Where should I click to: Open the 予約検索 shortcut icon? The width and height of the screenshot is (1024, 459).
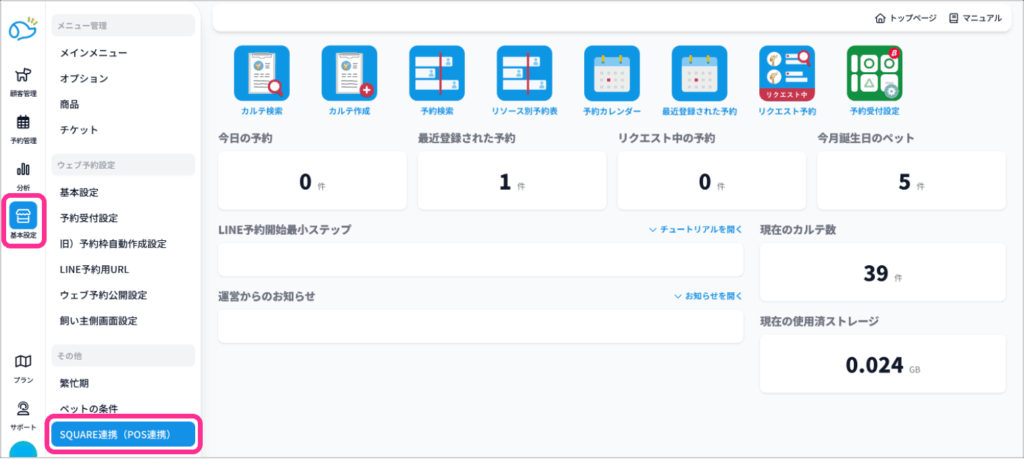[x=437, y=74]
